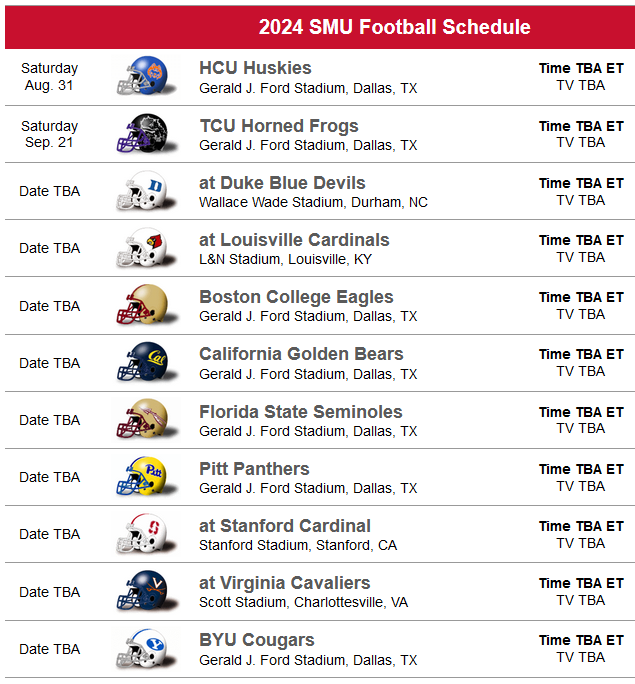Select the Florida State Seminoles link
This screenshot has width=635, height=684.
point(300,412)
